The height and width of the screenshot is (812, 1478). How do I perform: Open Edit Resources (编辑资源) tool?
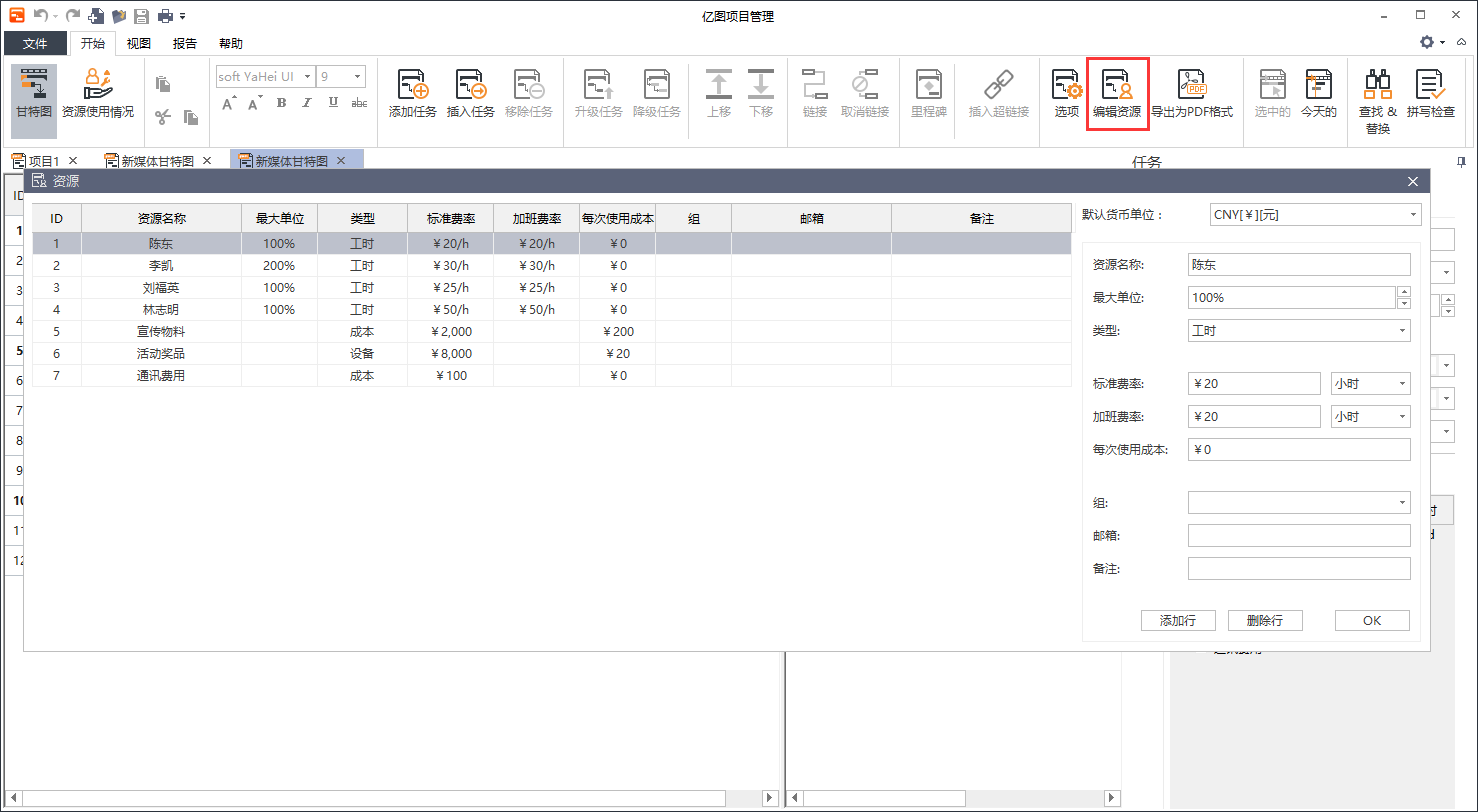1117,94
